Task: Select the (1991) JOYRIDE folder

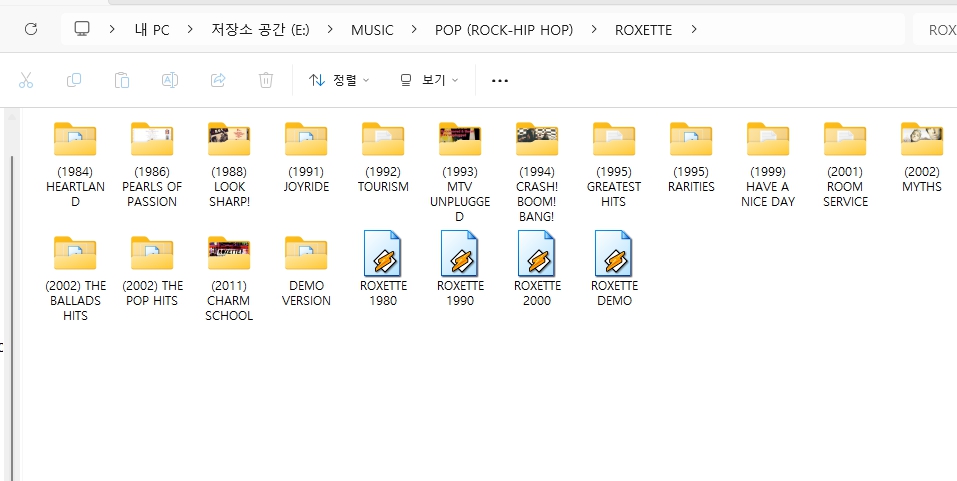Action: click(x=306, y=156)
